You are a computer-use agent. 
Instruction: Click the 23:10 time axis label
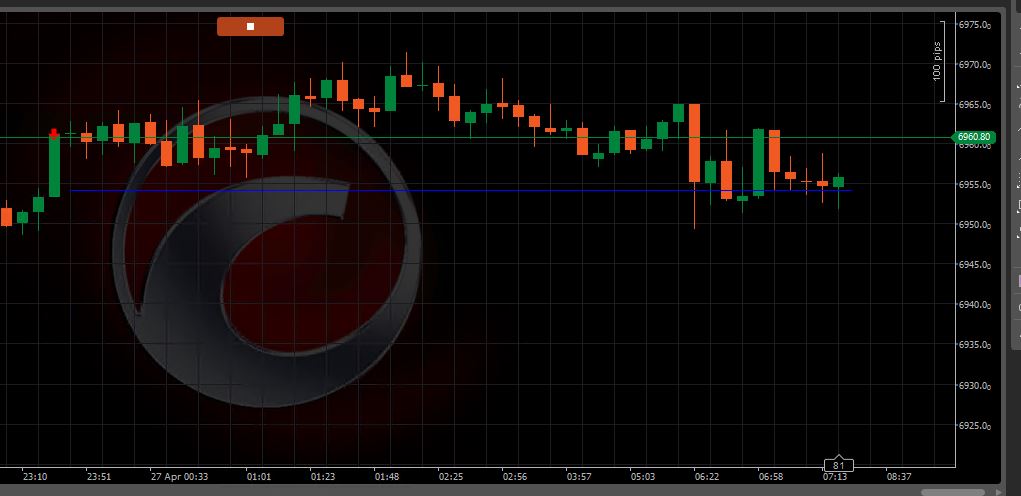[x=35, y=477]
